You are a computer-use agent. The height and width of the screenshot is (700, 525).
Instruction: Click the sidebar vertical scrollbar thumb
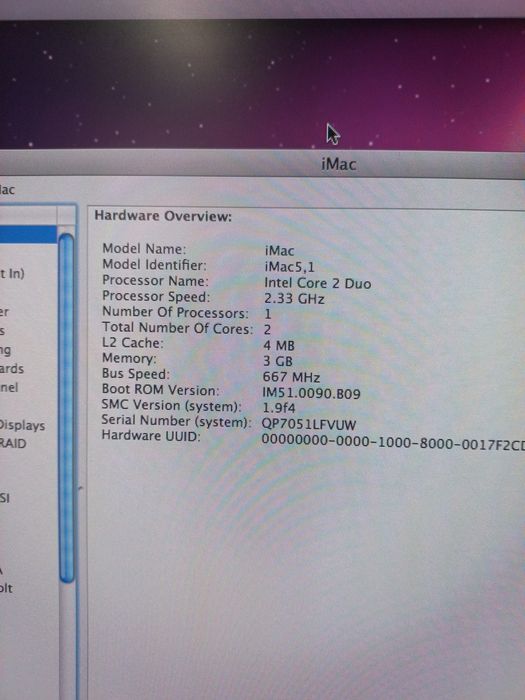[66, 408]
